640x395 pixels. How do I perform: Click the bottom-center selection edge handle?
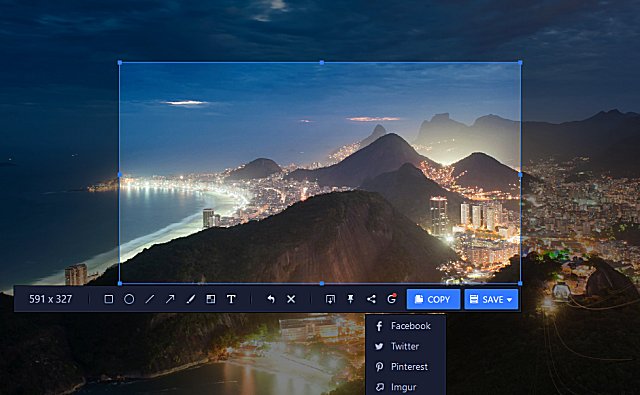click(x=322, y=283)
